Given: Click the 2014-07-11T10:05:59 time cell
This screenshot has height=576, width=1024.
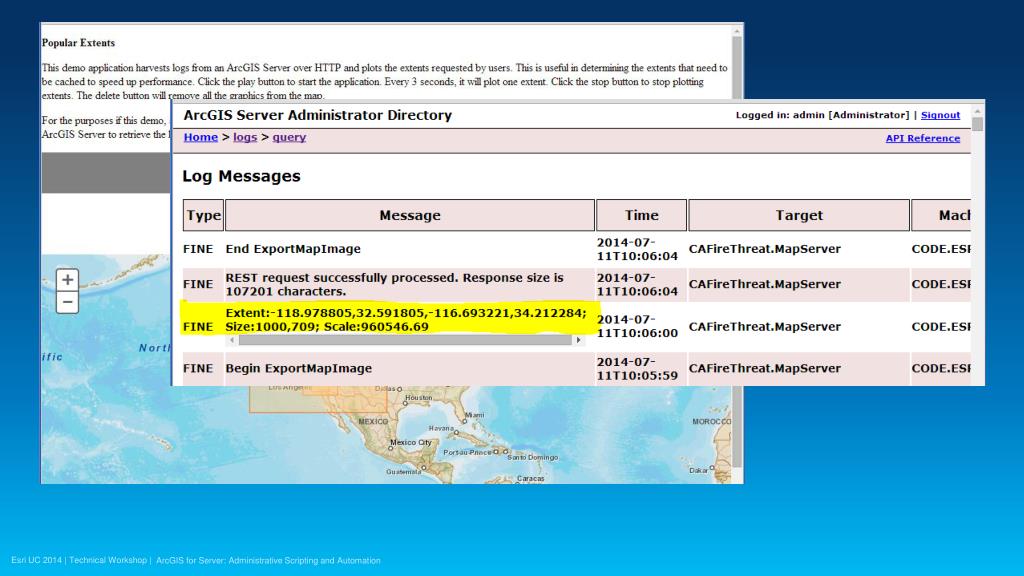Looking at the screenshot, I should [x=637, y=369].
